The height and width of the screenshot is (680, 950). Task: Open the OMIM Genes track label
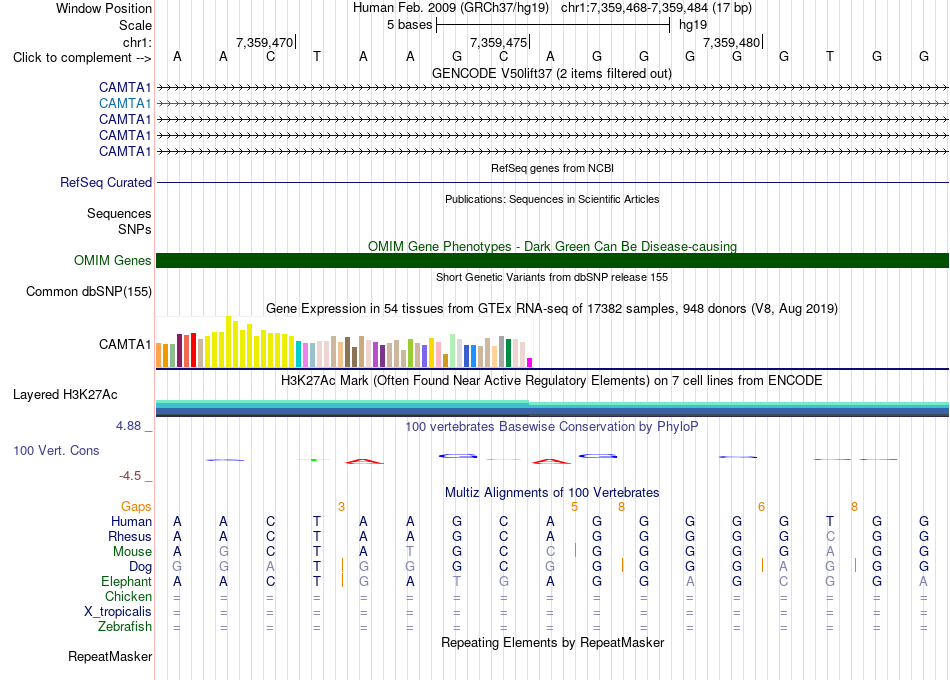click(x=112, y=261)
